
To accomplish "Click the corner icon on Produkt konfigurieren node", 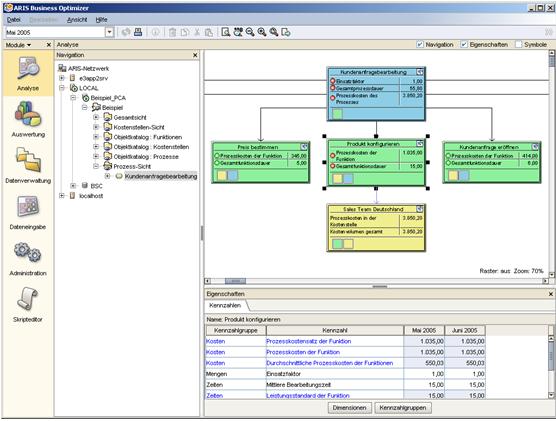I will click(x=420, y=144).
